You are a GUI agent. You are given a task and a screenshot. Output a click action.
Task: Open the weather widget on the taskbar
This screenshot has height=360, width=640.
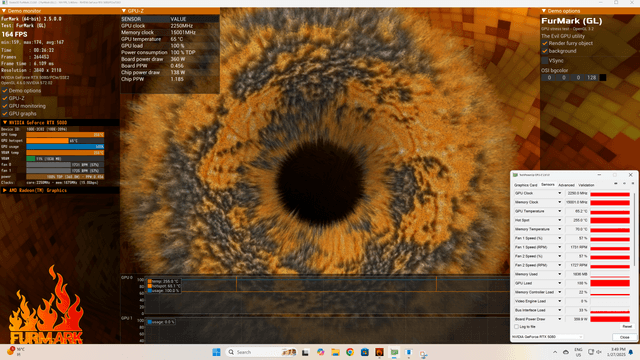click(16, 351)
